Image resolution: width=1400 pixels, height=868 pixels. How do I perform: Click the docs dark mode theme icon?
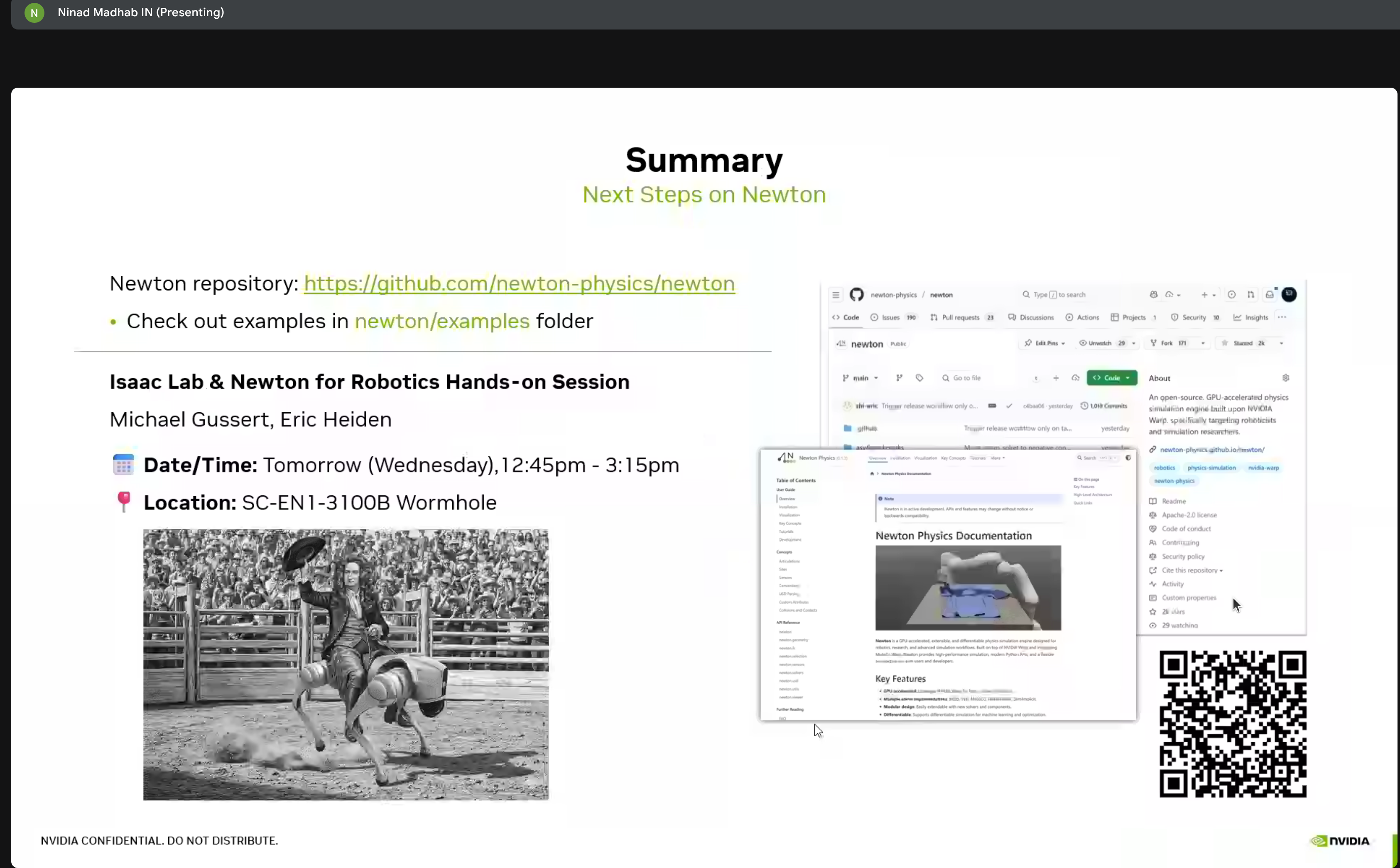[1128, 457]
